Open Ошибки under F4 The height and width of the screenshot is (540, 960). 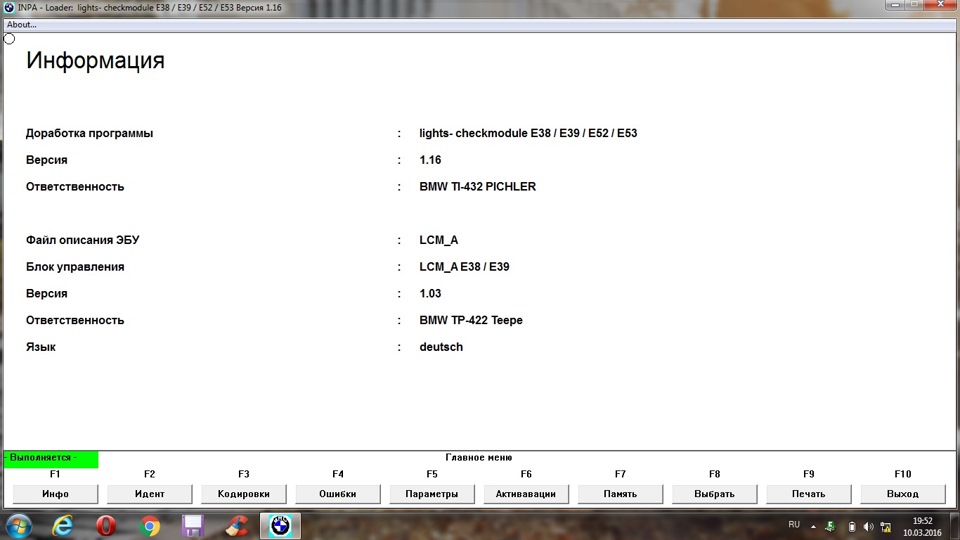(x=338, y=494)
